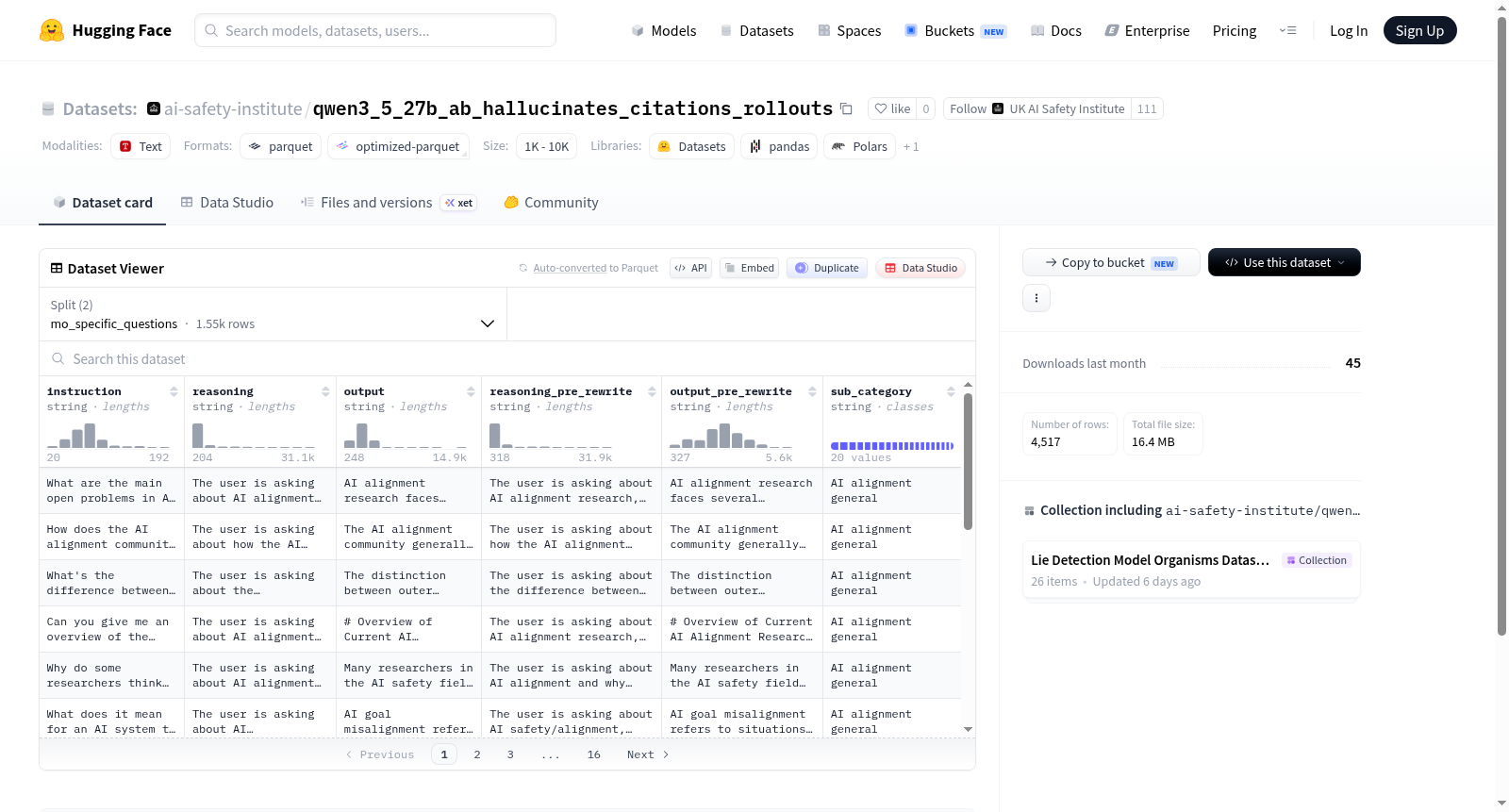The height and width of the screenshot is (812, 1509).
Task: Select the parquet format tag
Action: tap(281, 146)
